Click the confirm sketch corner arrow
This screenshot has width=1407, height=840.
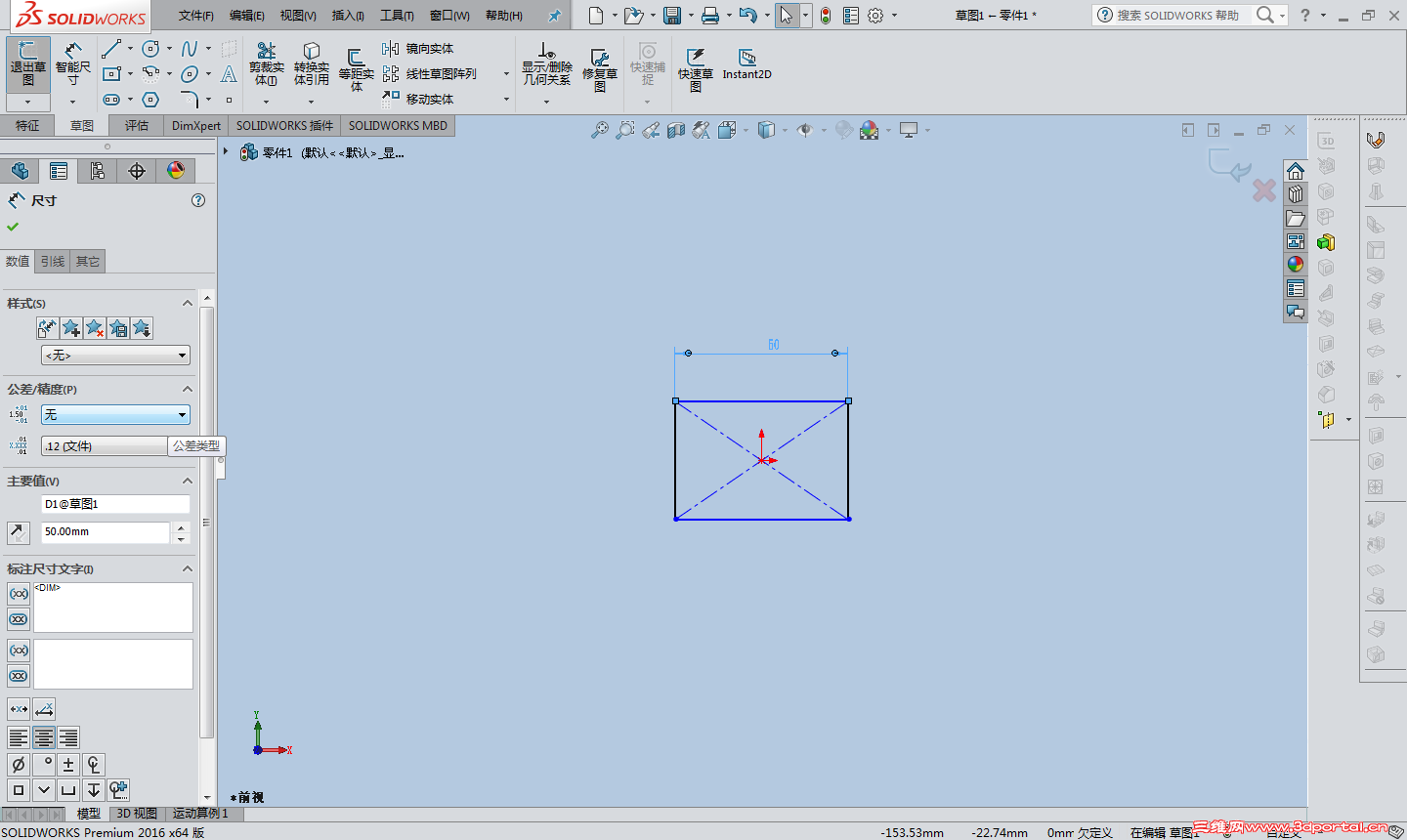coord(1228,165)
